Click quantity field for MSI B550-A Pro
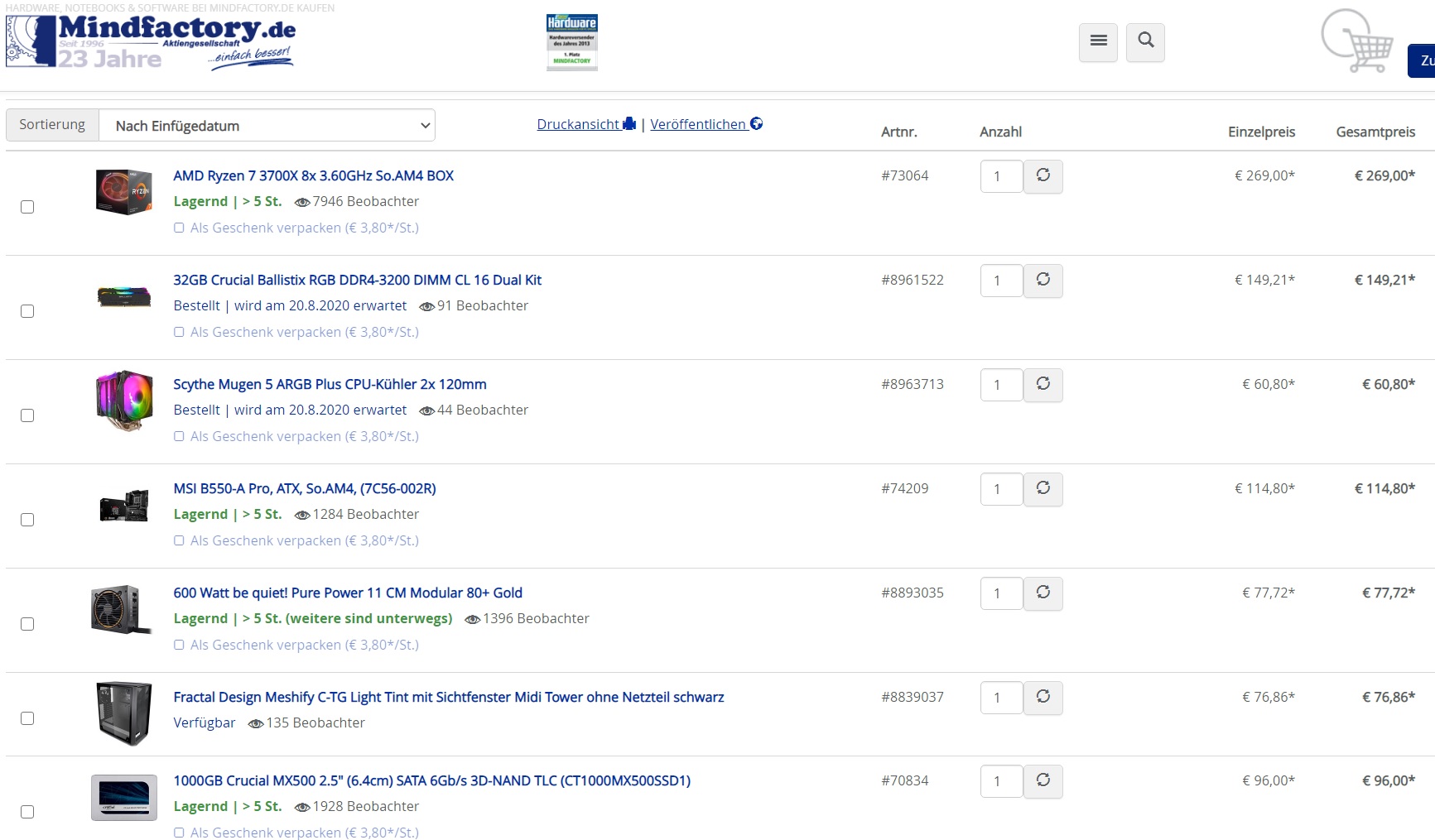1435x840 pixels. click(1002, 489)
